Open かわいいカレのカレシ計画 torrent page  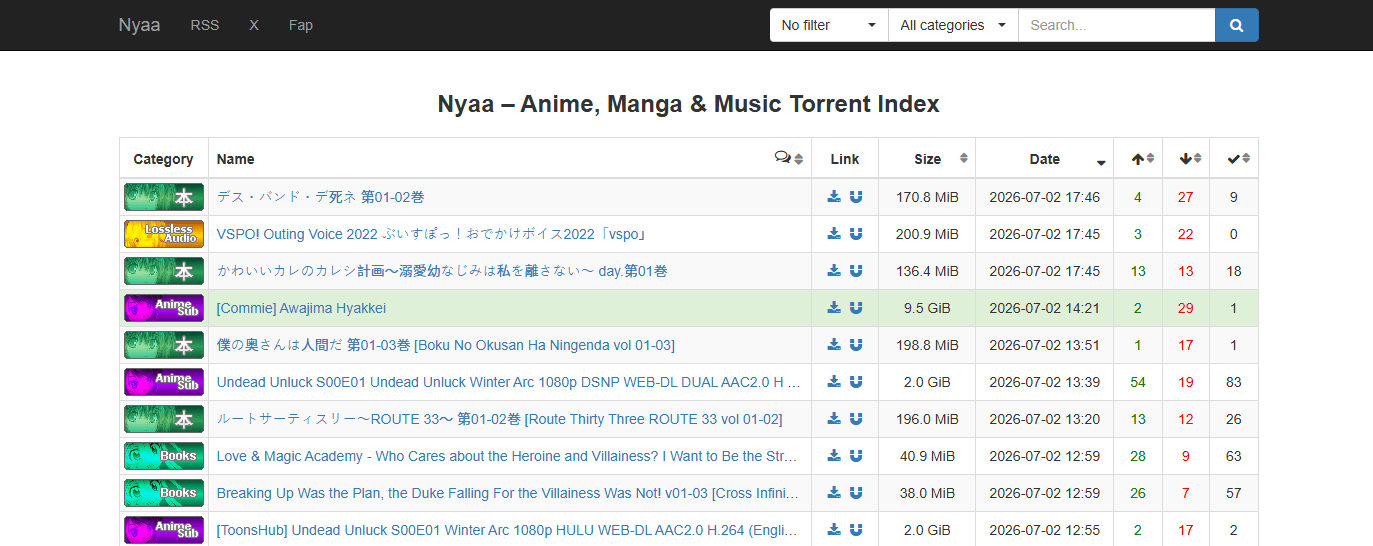coord(442,271)
